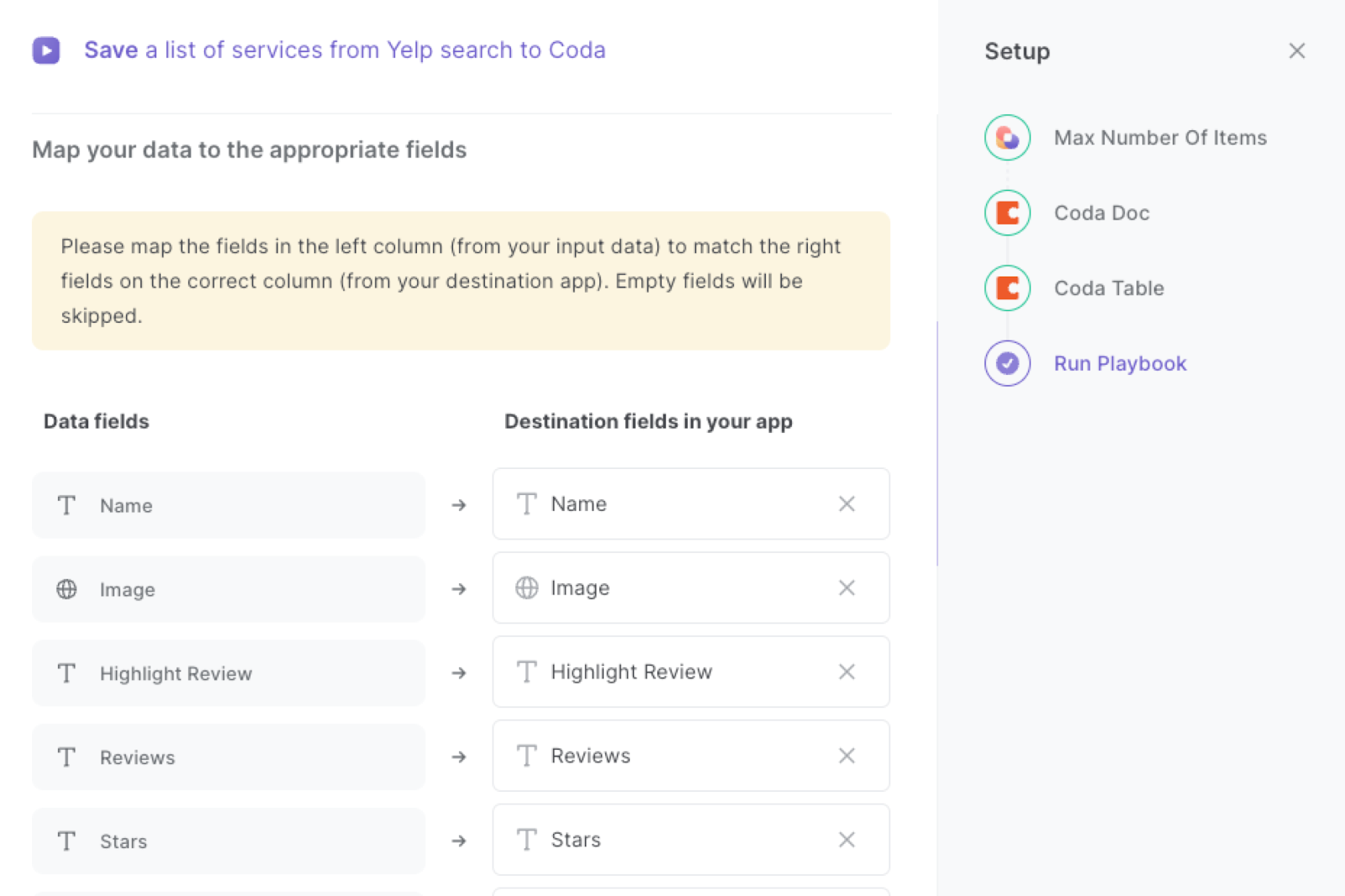Click the arrow between the Name fields
This screenshot has height=896, width=1345.
[x=459, y=505]
